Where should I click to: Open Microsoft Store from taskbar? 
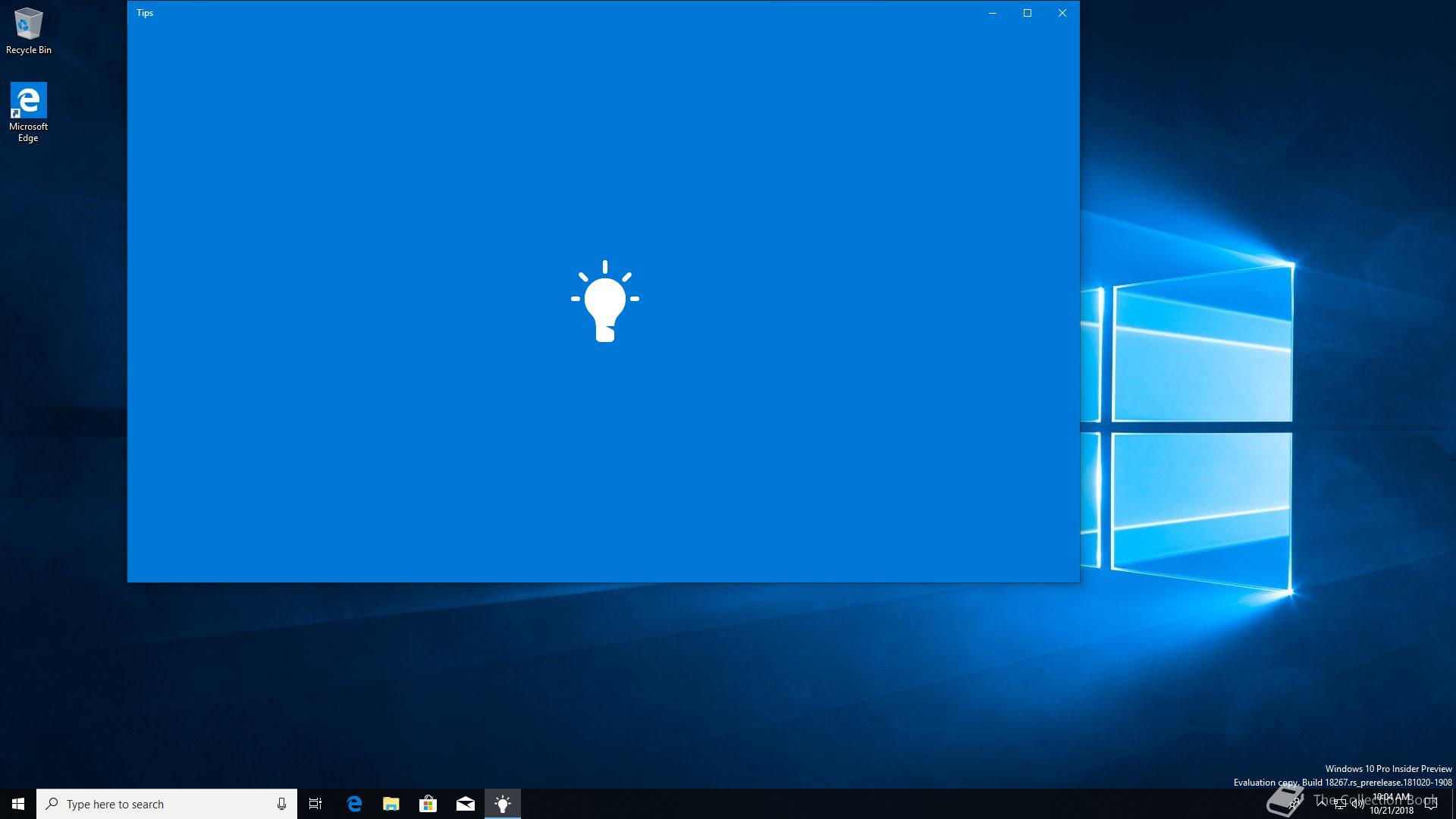[428, 804]
